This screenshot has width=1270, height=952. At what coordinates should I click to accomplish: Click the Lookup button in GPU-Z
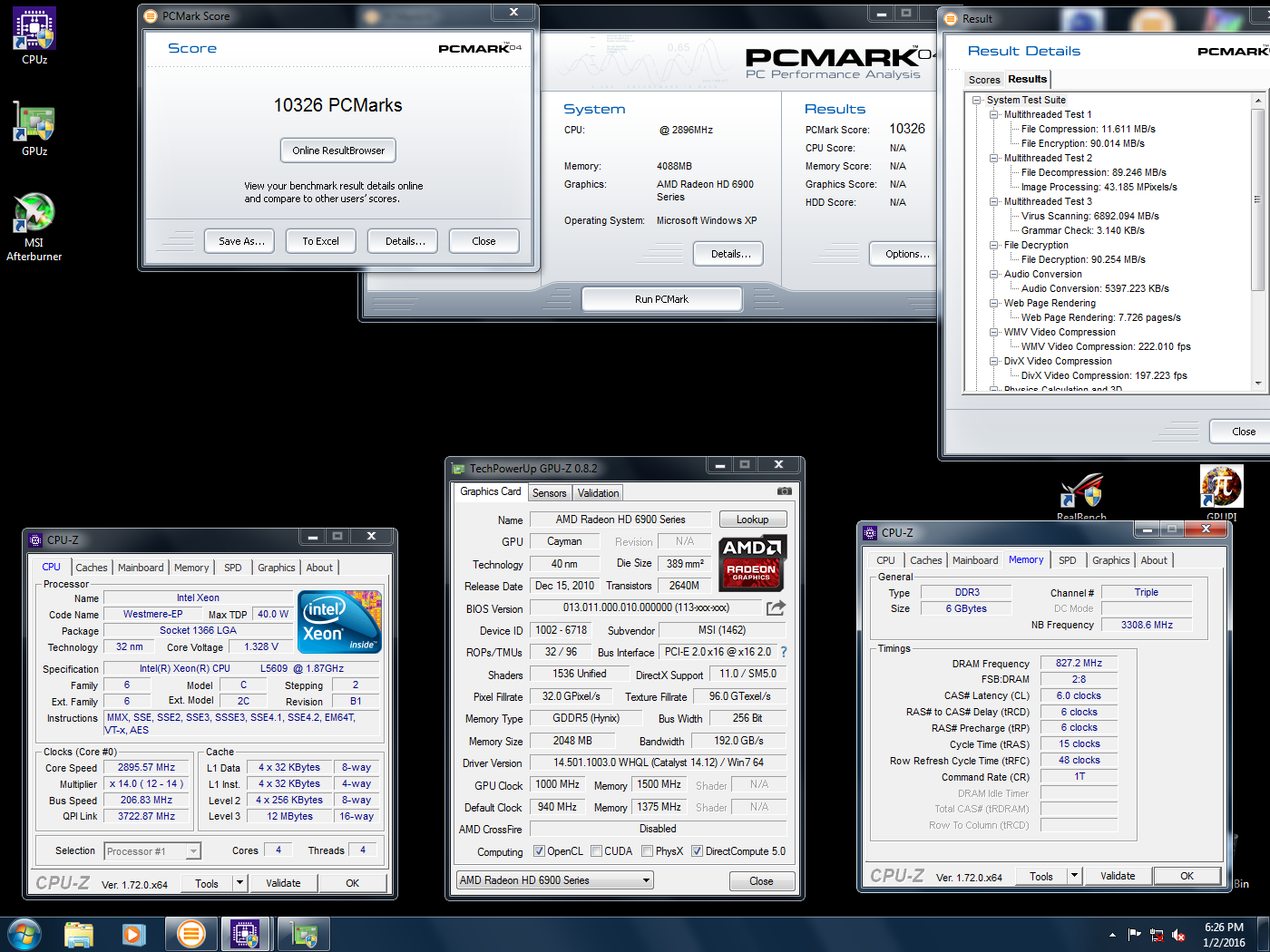coord(753,520)
